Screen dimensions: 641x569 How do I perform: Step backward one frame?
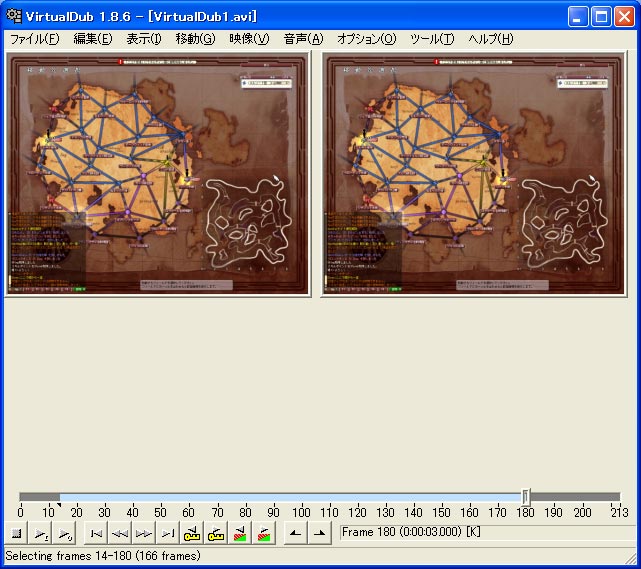coord(120,533)
